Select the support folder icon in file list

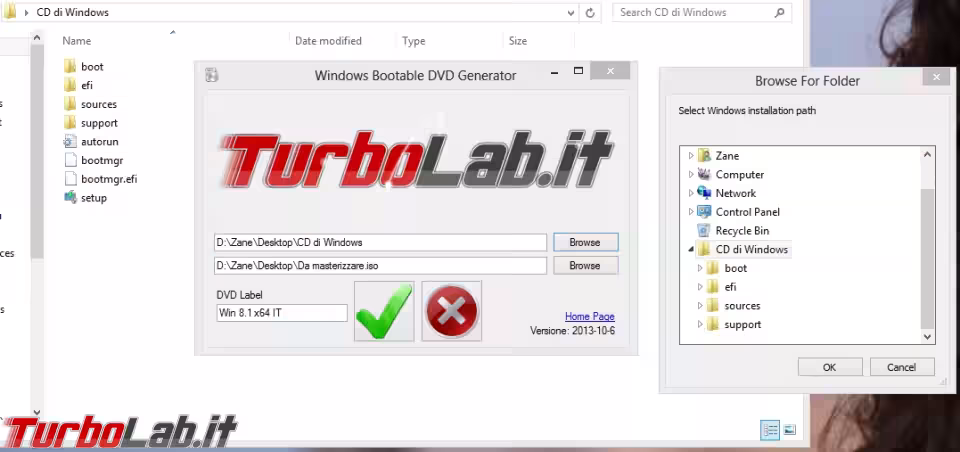[70, 122]
